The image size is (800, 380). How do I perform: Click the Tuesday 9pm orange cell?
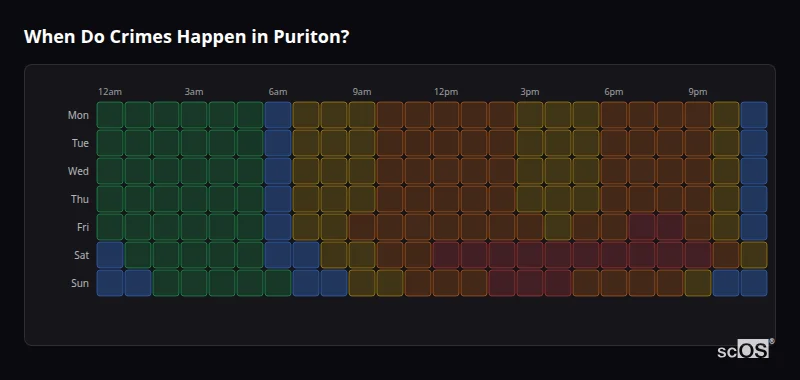pos(697,143)
